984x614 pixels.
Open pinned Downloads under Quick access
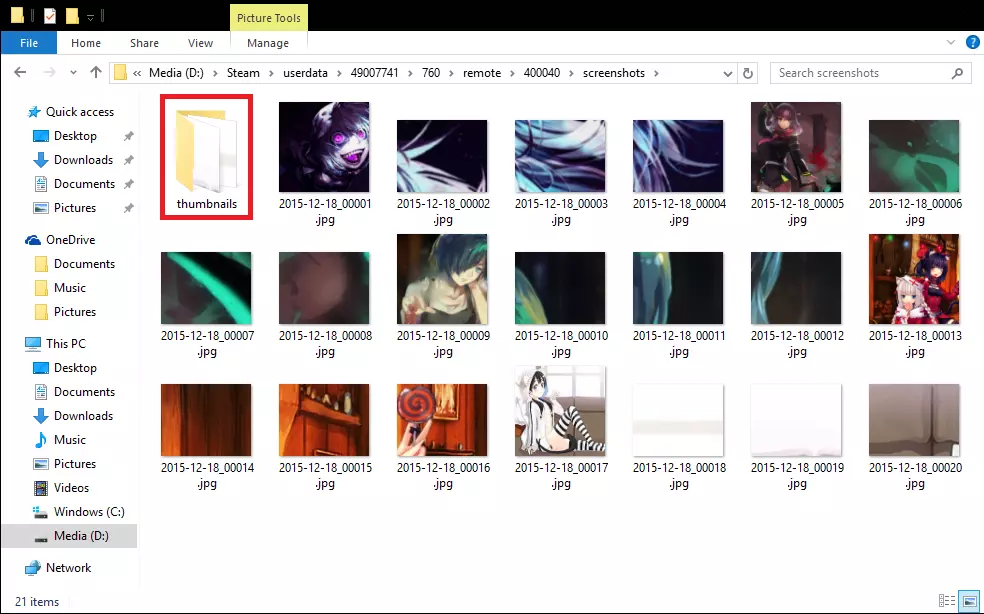[83, 159]
